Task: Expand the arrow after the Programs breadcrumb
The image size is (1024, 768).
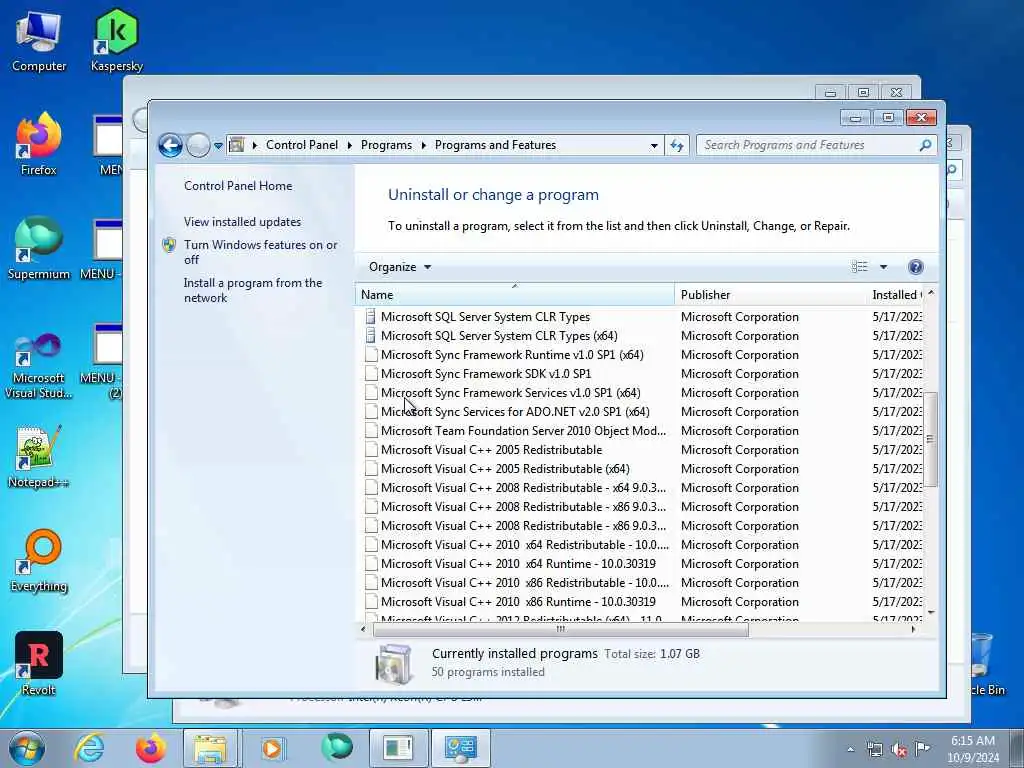Action: (x=423, y=145)
